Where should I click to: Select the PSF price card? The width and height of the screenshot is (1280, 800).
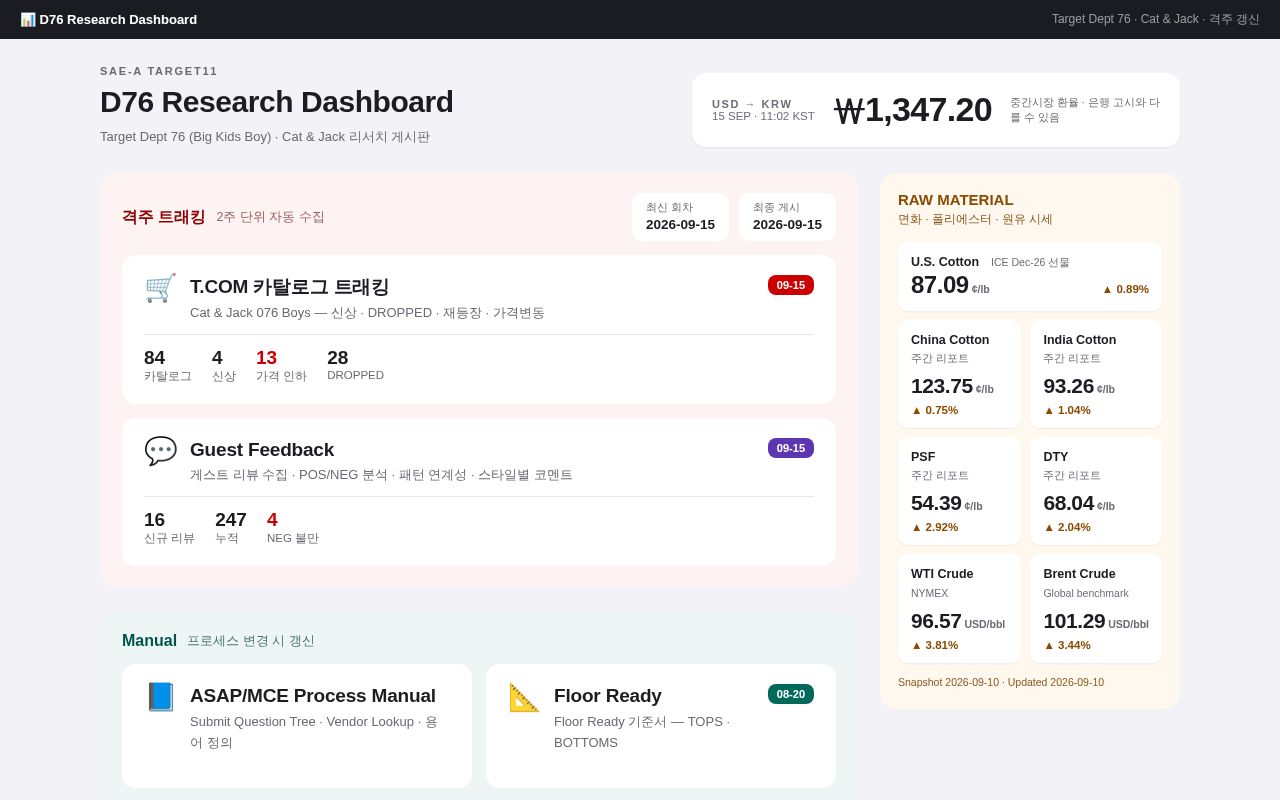[x=959, y=491]
